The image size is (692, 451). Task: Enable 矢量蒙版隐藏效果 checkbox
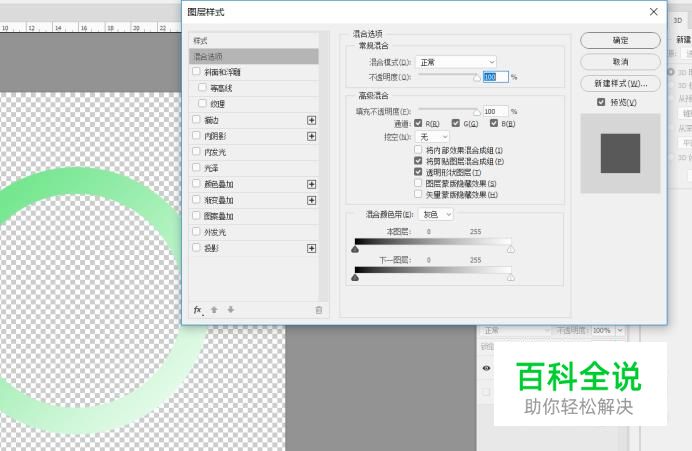[418, 194]
